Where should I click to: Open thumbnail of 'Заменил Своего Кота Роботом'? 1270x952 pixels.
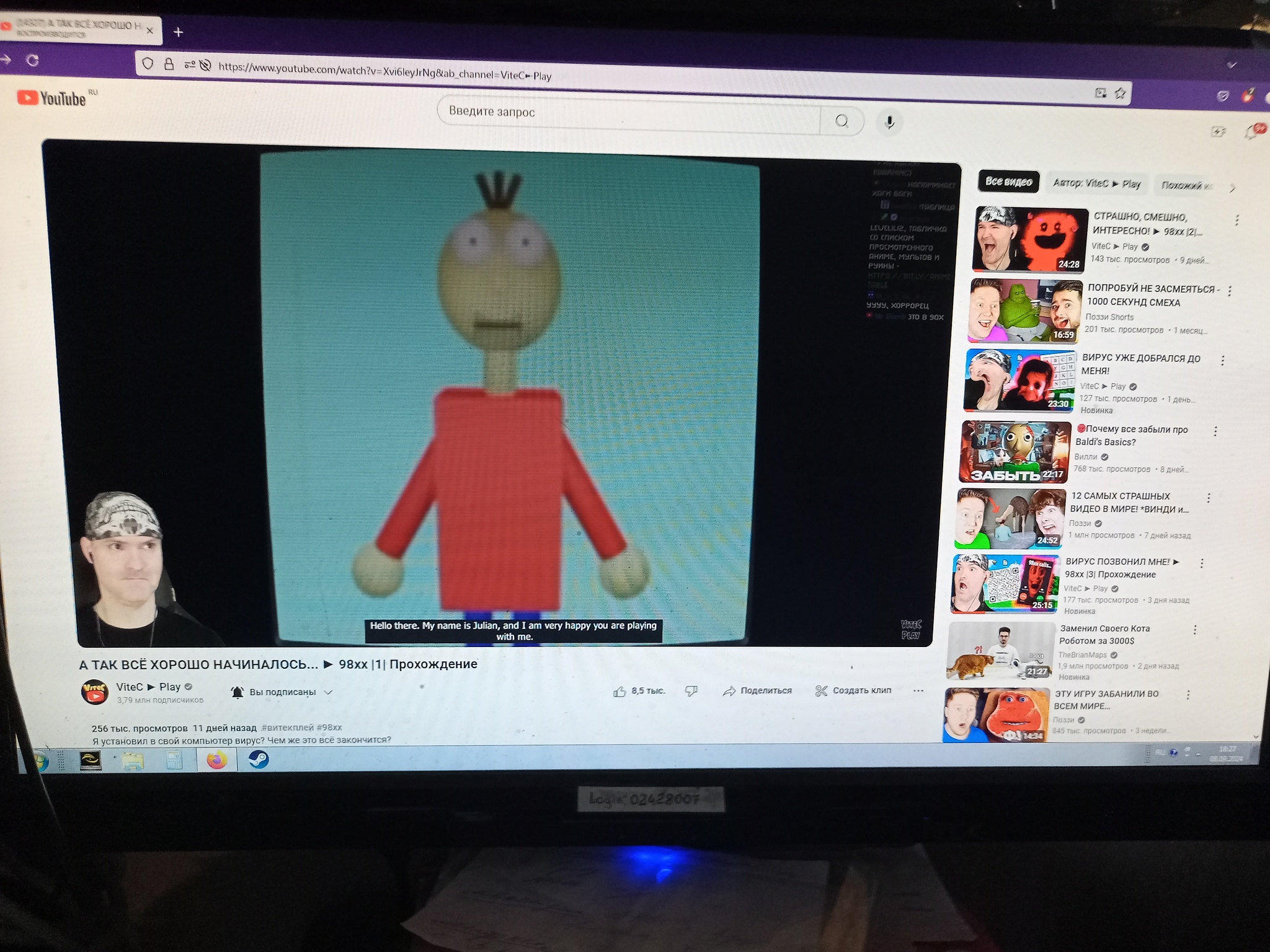coord(1000,651)
